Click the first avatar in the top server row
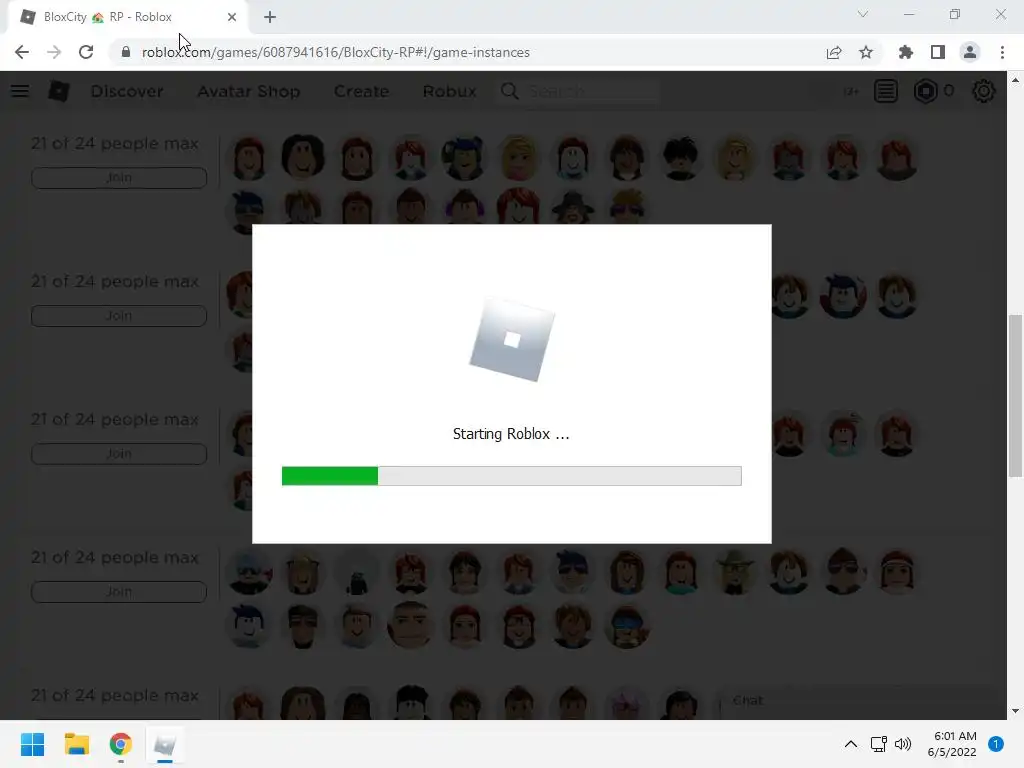 click(x=249, y=159)
